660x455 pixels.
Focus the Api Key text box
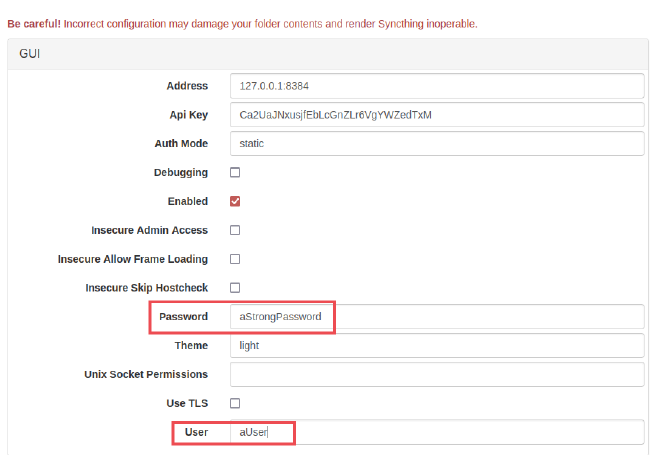pyautogui.click(x=436, y=115)
